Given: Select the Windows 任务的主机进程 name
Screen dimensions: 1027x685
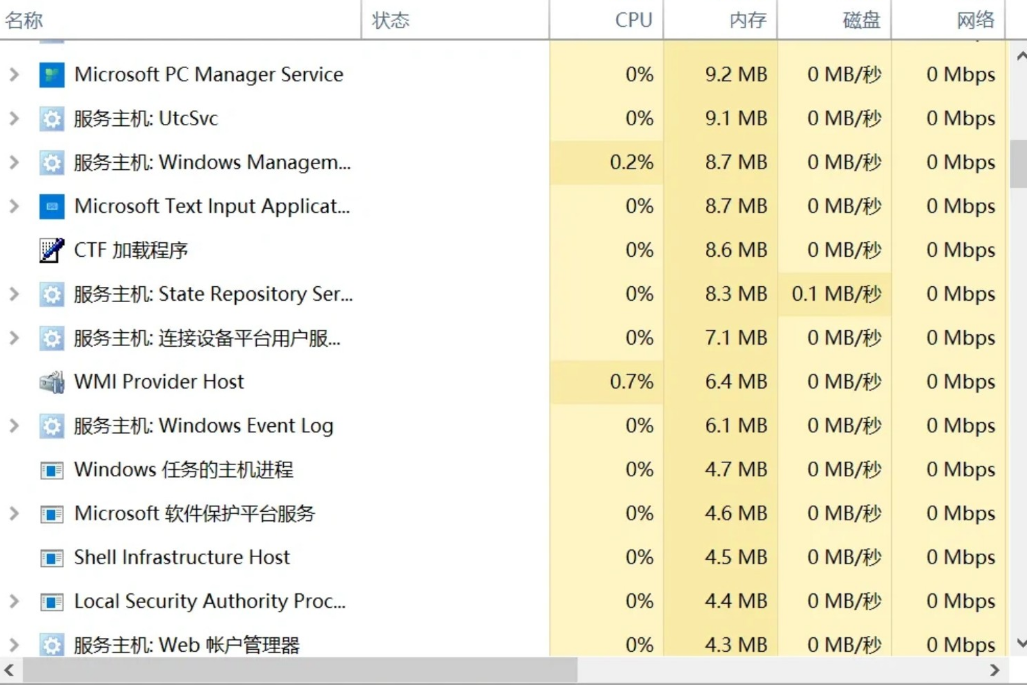Looking at the screenshot, I should (183, 470).
